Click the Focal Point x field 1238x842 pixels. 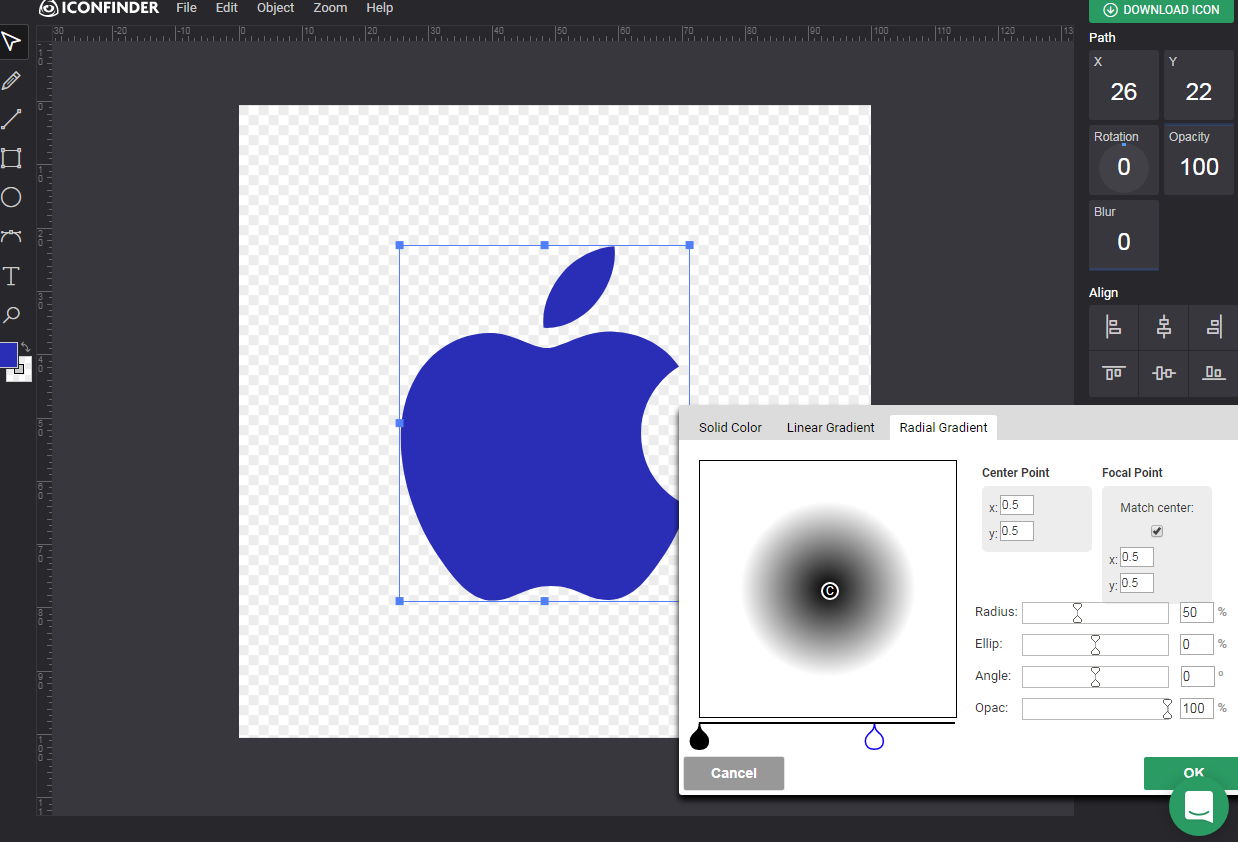pos(1137,557)
